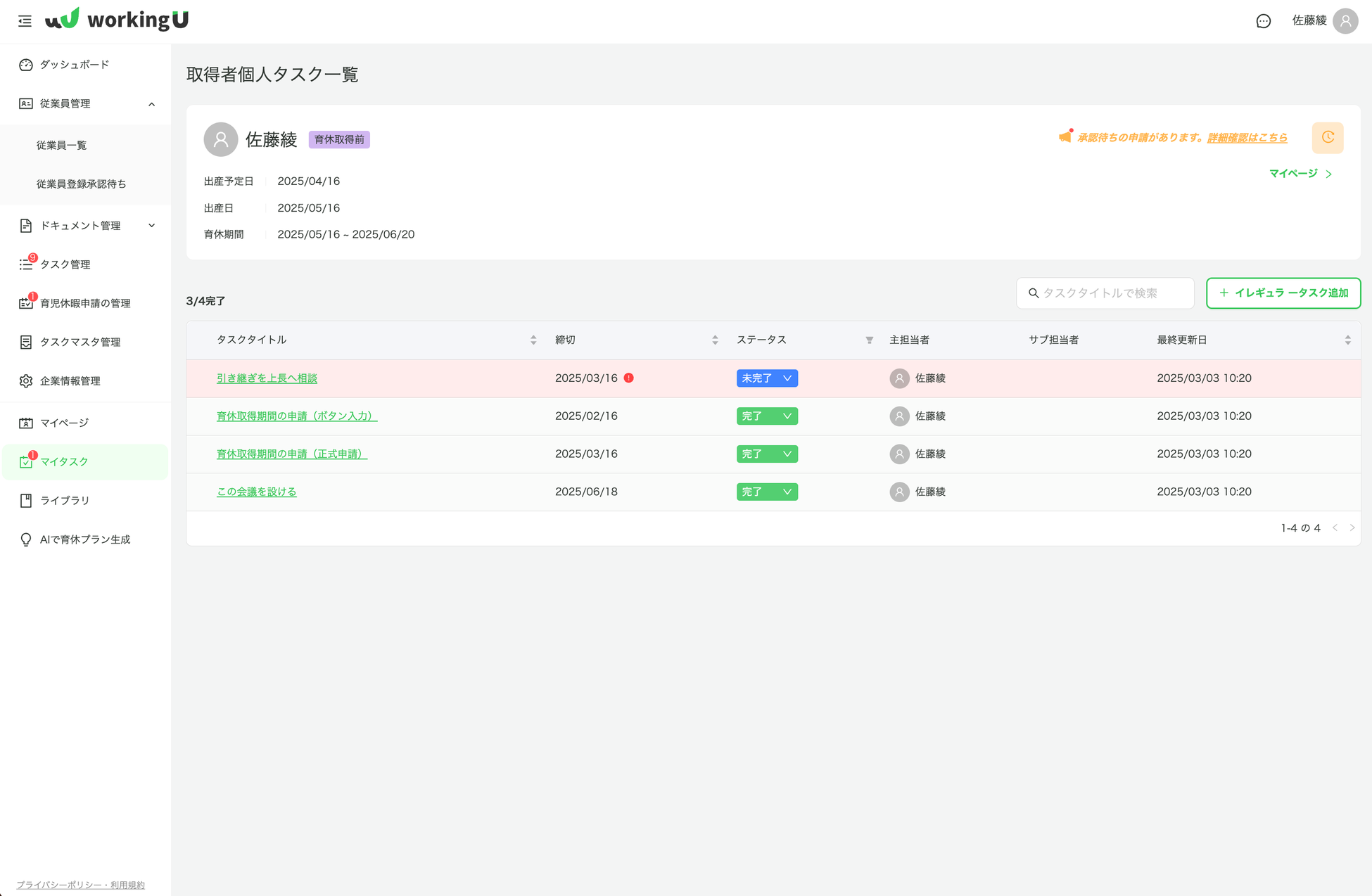The image size is (1372, 896).
Task: Click the overdue red alert icon on 2025/03/16
Action: 629,378
